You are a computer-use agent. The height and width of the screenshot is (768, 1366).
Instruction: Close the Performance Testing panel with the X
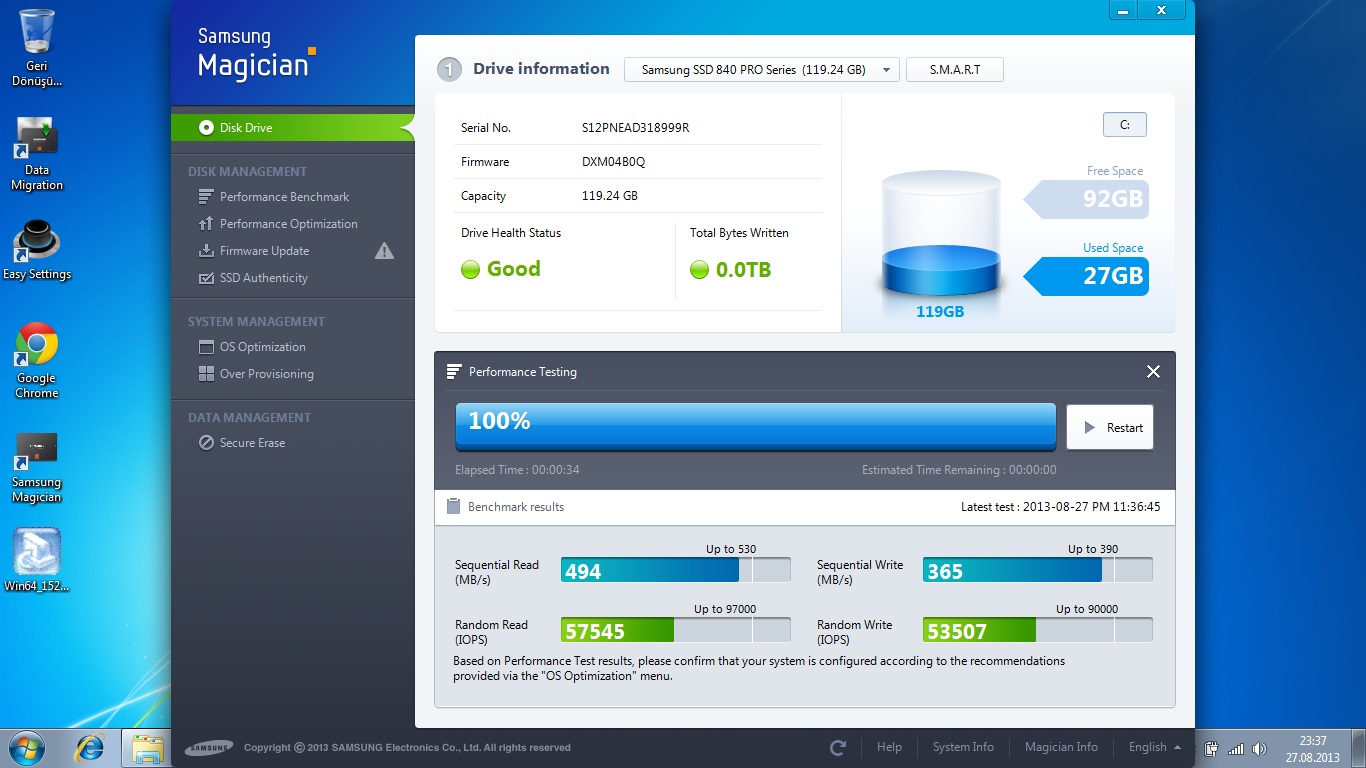point(1153,372)
